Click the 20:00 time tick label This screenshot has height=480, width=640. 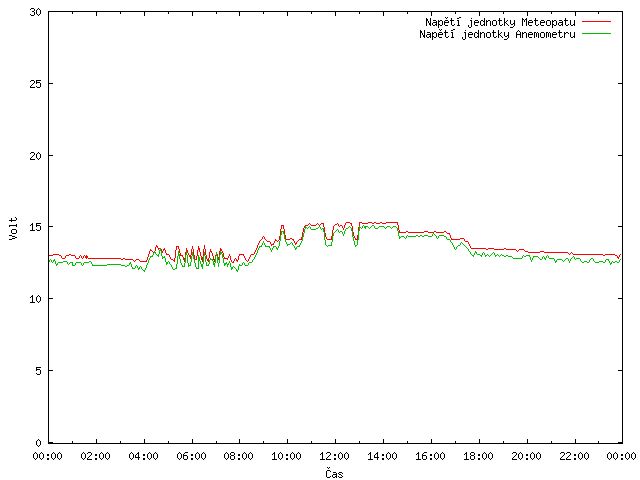point(527,456)
